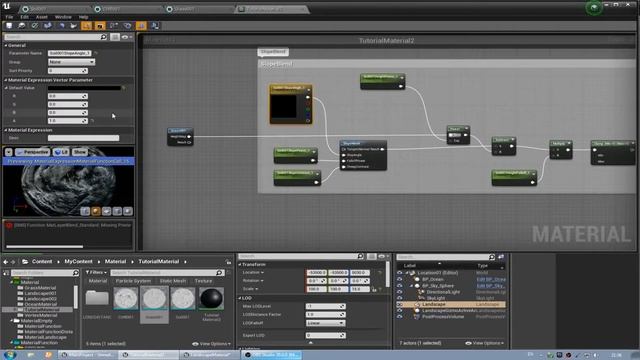Open the Location type dropdown in Transform
The height and width of the screenshot is (360, 640).
click(x=253, y=273)
